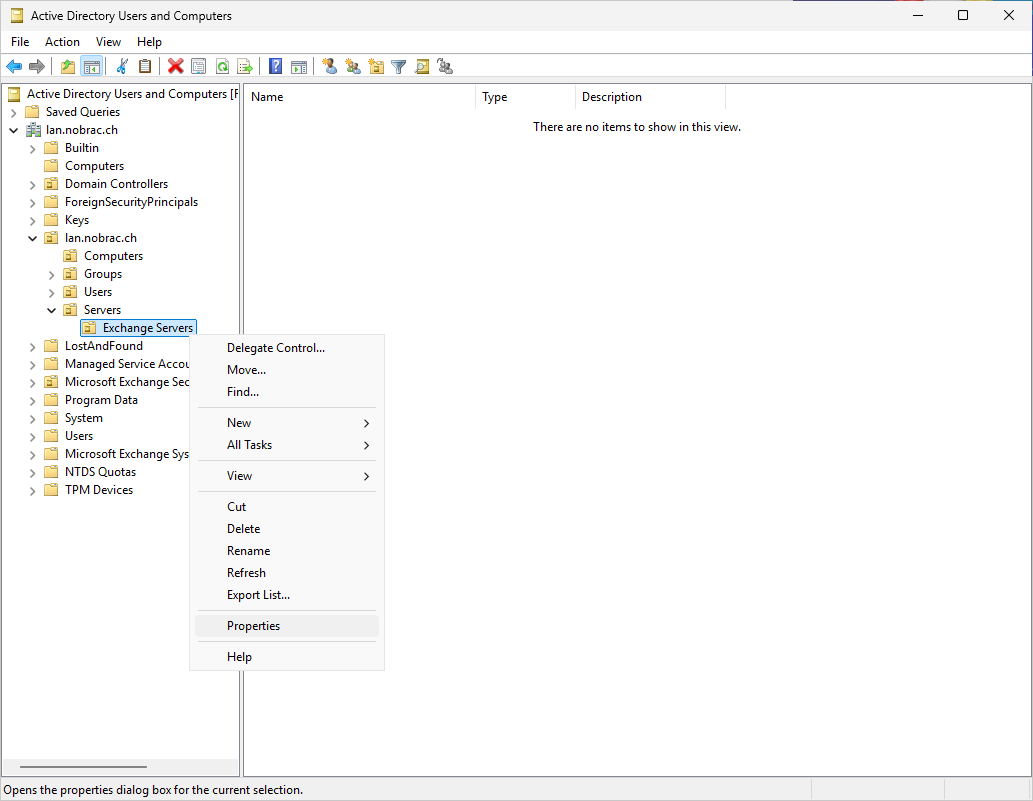The height and width of the screenshot is (801, 1033).
Task: Open the Action menu
Action: 62,41
